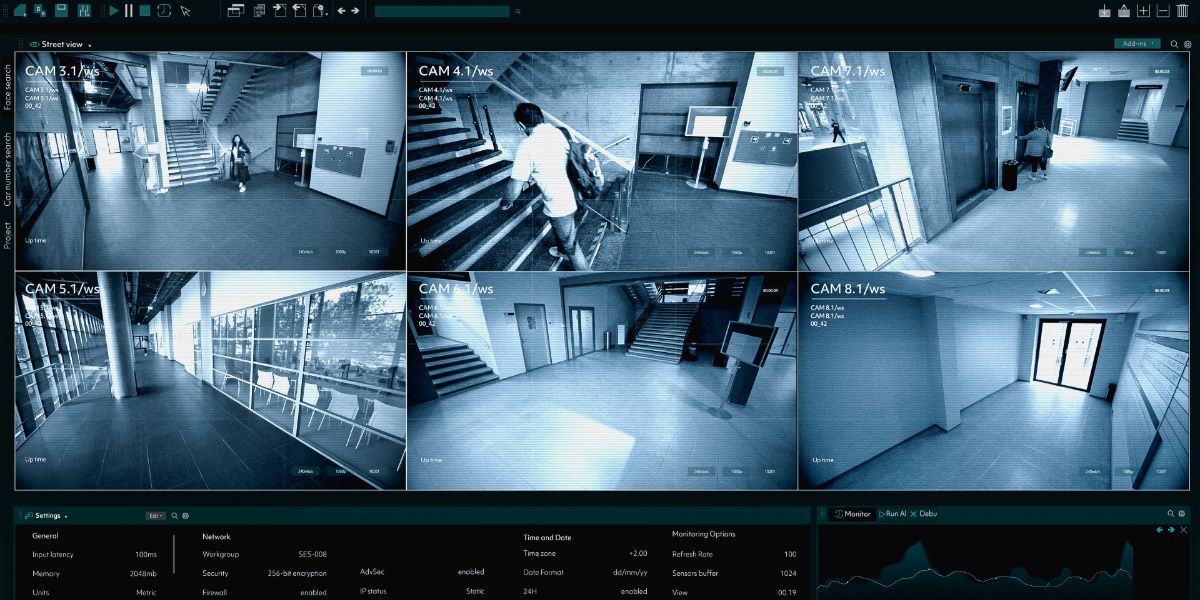Click the gear icon beside Add-ins
This screenshot has height=600, width=1200.
[x=1187, y=44]
